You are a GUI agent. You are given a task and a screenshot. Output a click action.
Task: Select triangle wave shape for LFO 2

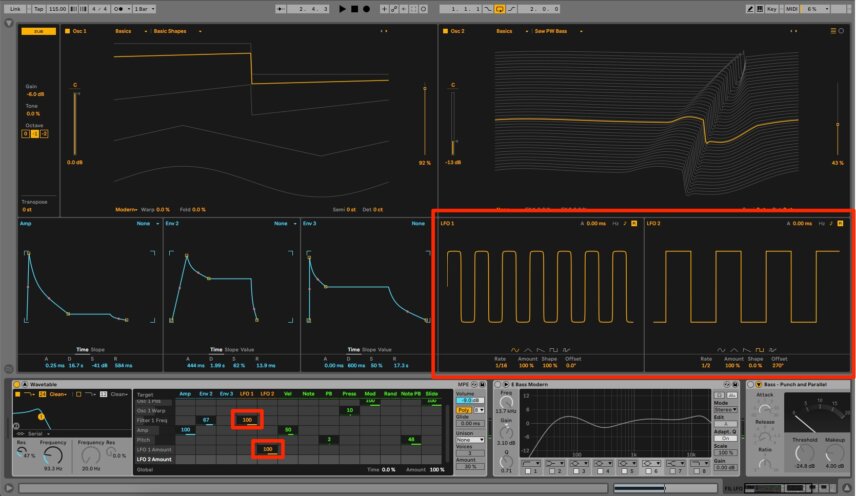(734, 350)
